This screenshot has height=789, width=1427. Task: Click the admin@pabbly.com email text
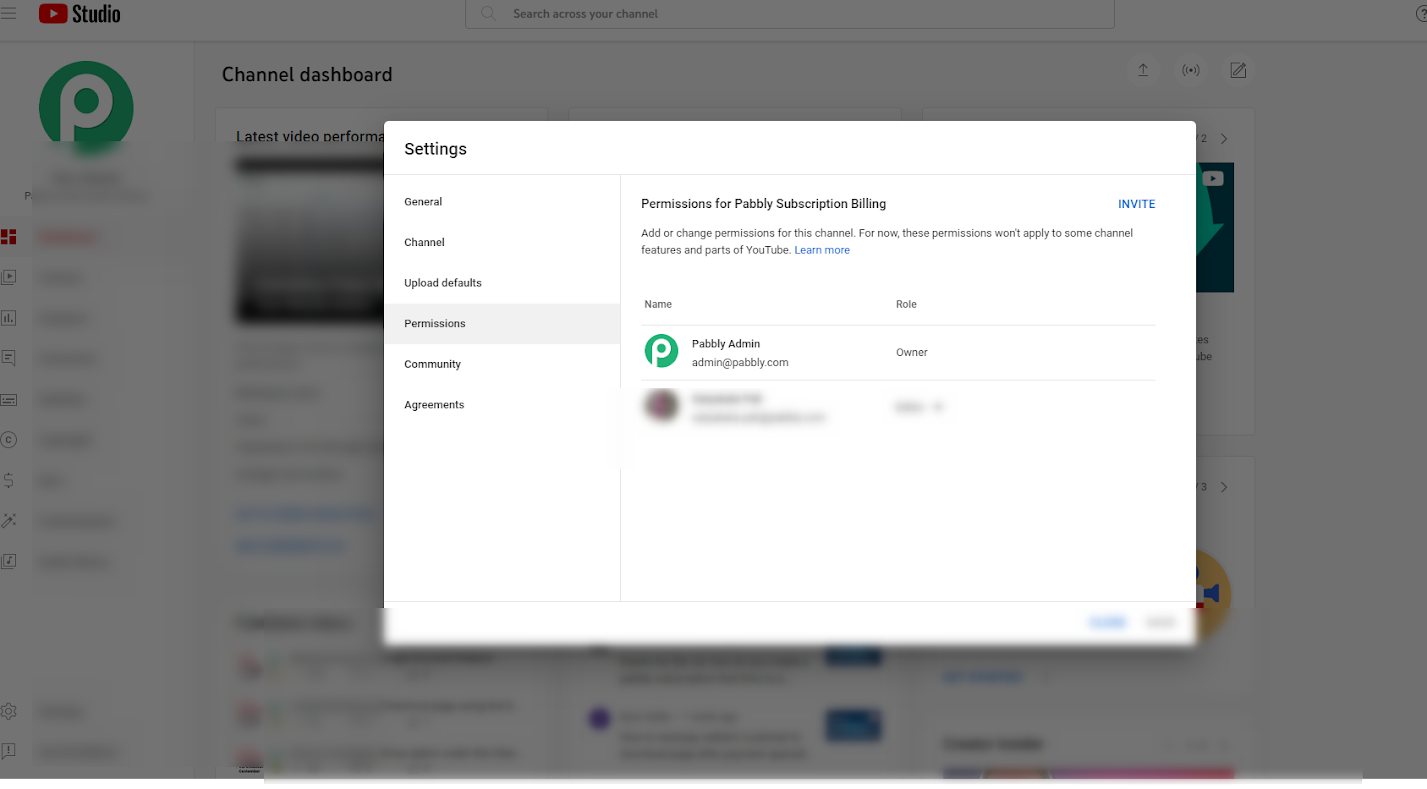point(740,363)
